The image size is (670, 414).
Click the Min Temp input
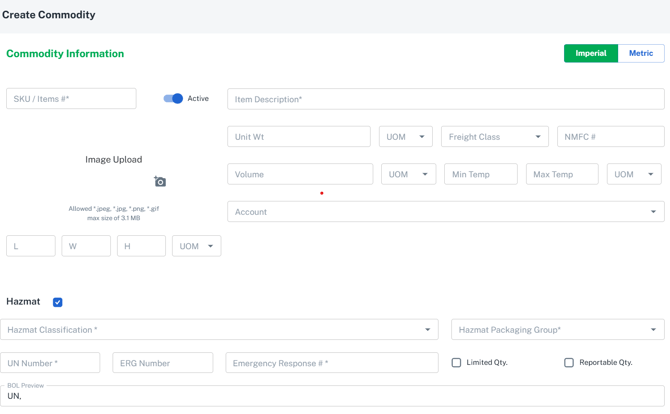pyautogui.click(x=481, y=175)
